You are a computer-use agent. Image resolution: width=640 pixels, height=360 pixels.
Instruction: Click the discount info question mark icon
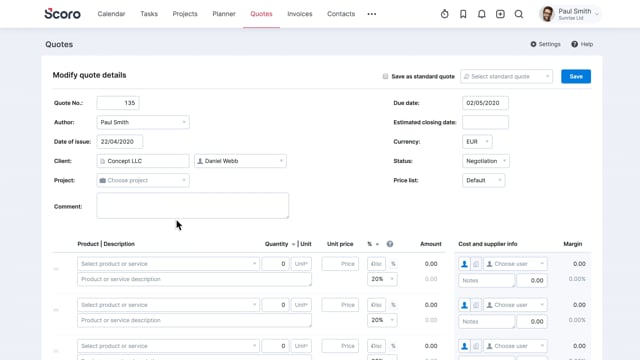(390, 244)
